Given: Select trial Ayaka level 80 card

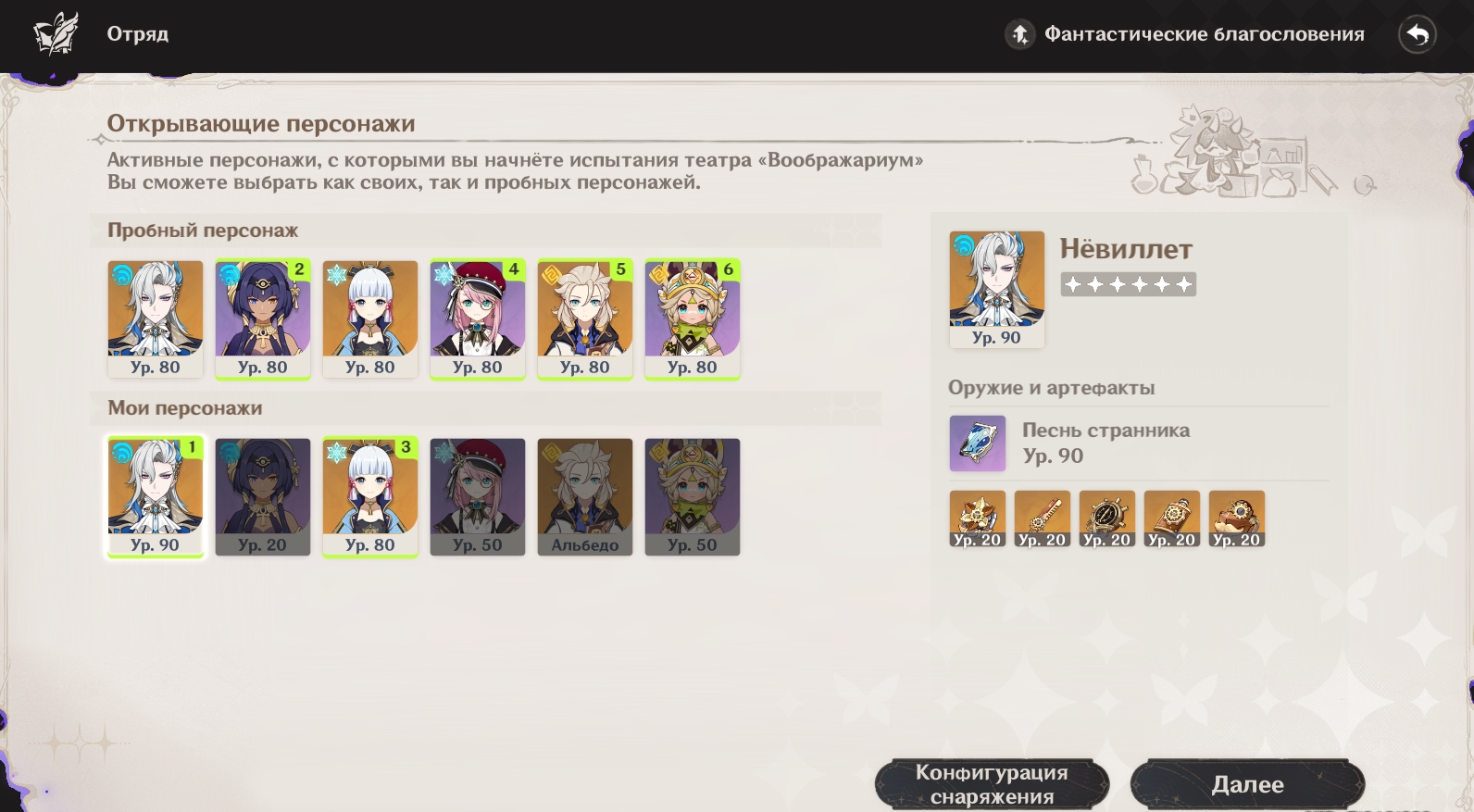Looking at the screenshot, I should pyautogui.click(x=370, y=319).
